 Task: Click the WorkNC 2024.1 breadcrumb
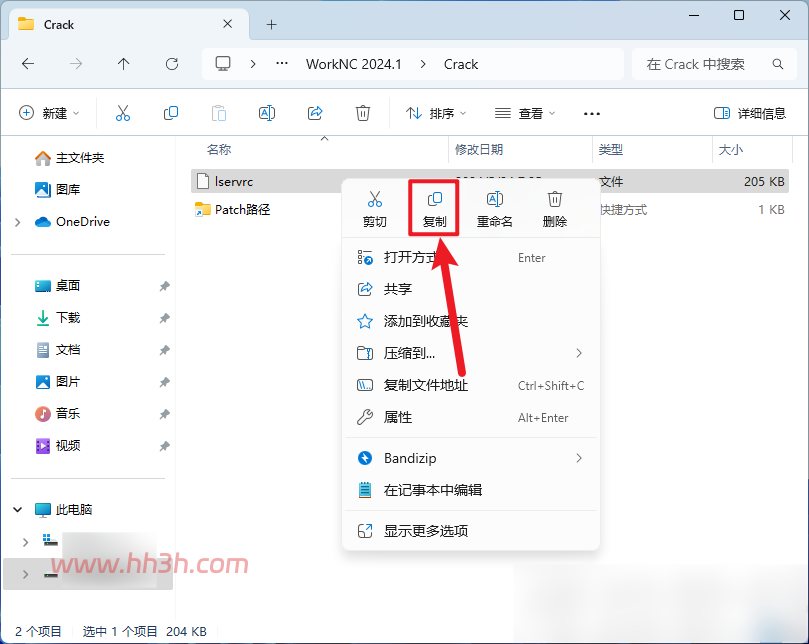(353, 64)
